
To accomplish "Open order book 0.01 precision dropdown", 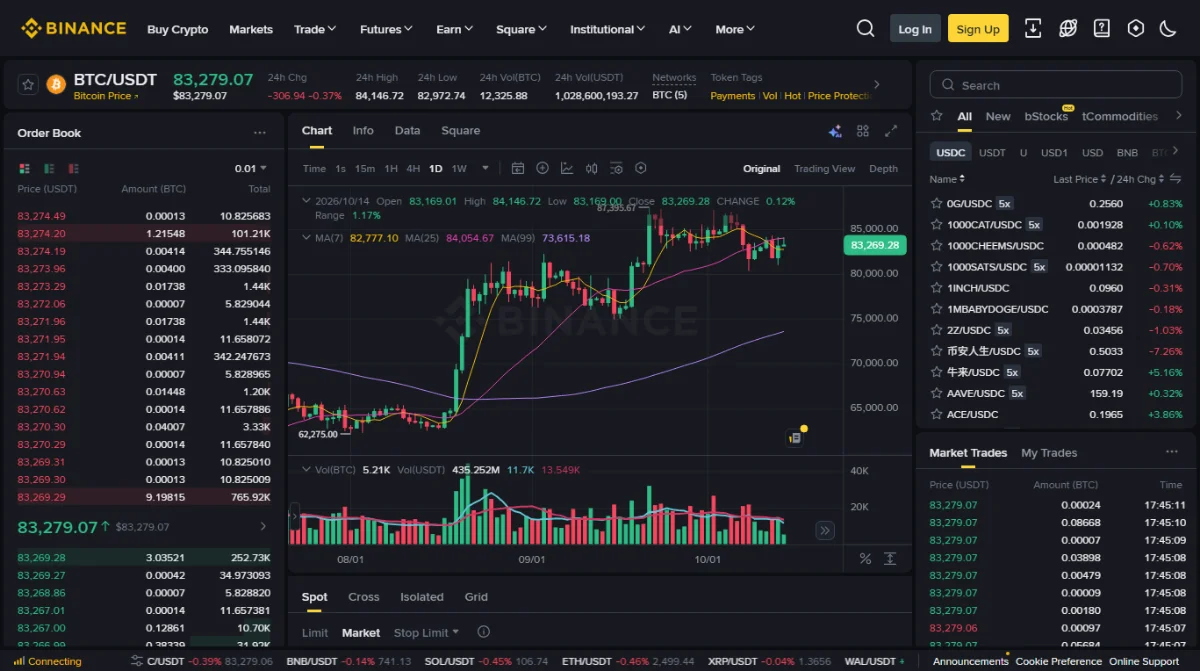I will [x=251, y=168].
